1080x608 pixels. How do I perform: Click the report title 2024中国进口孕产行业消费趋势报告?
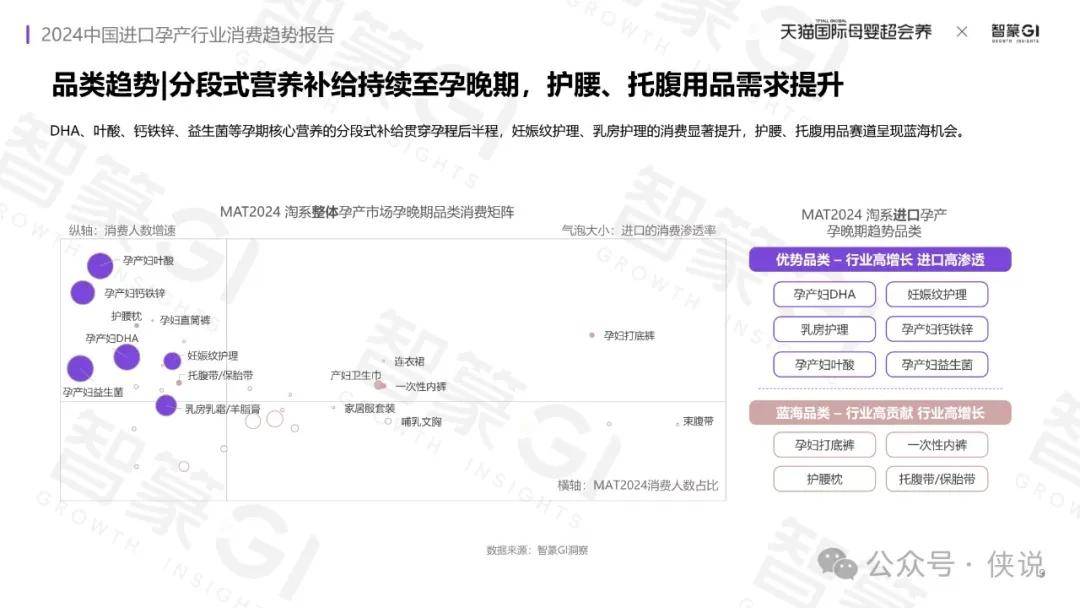click(187, 35)
